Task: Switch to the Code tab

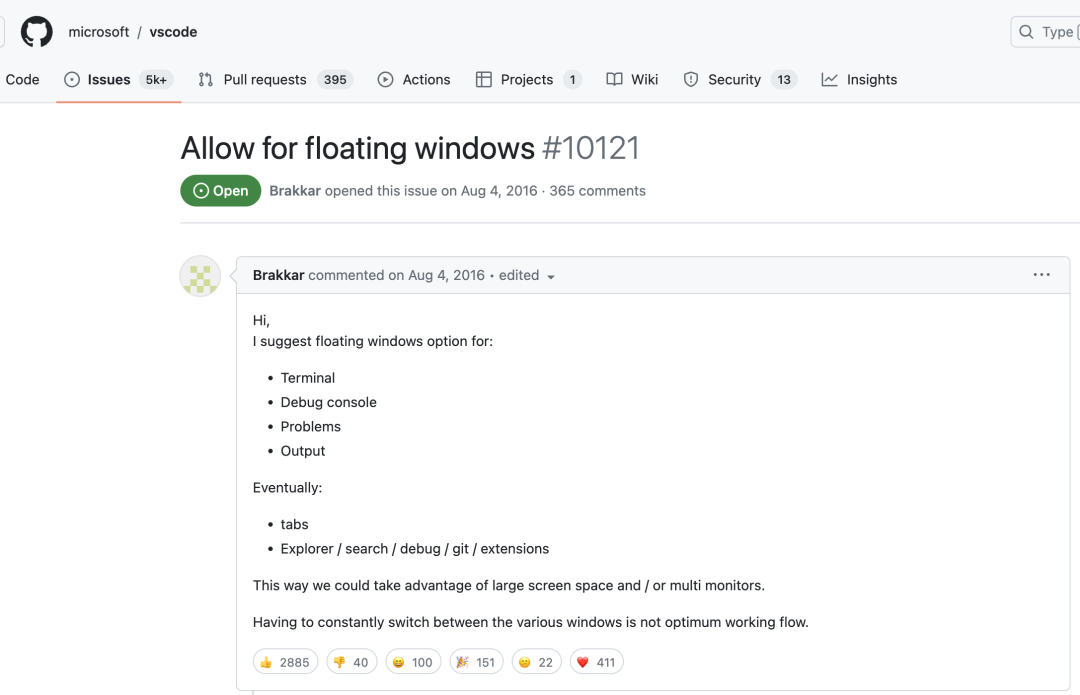Action: point(22,79)
